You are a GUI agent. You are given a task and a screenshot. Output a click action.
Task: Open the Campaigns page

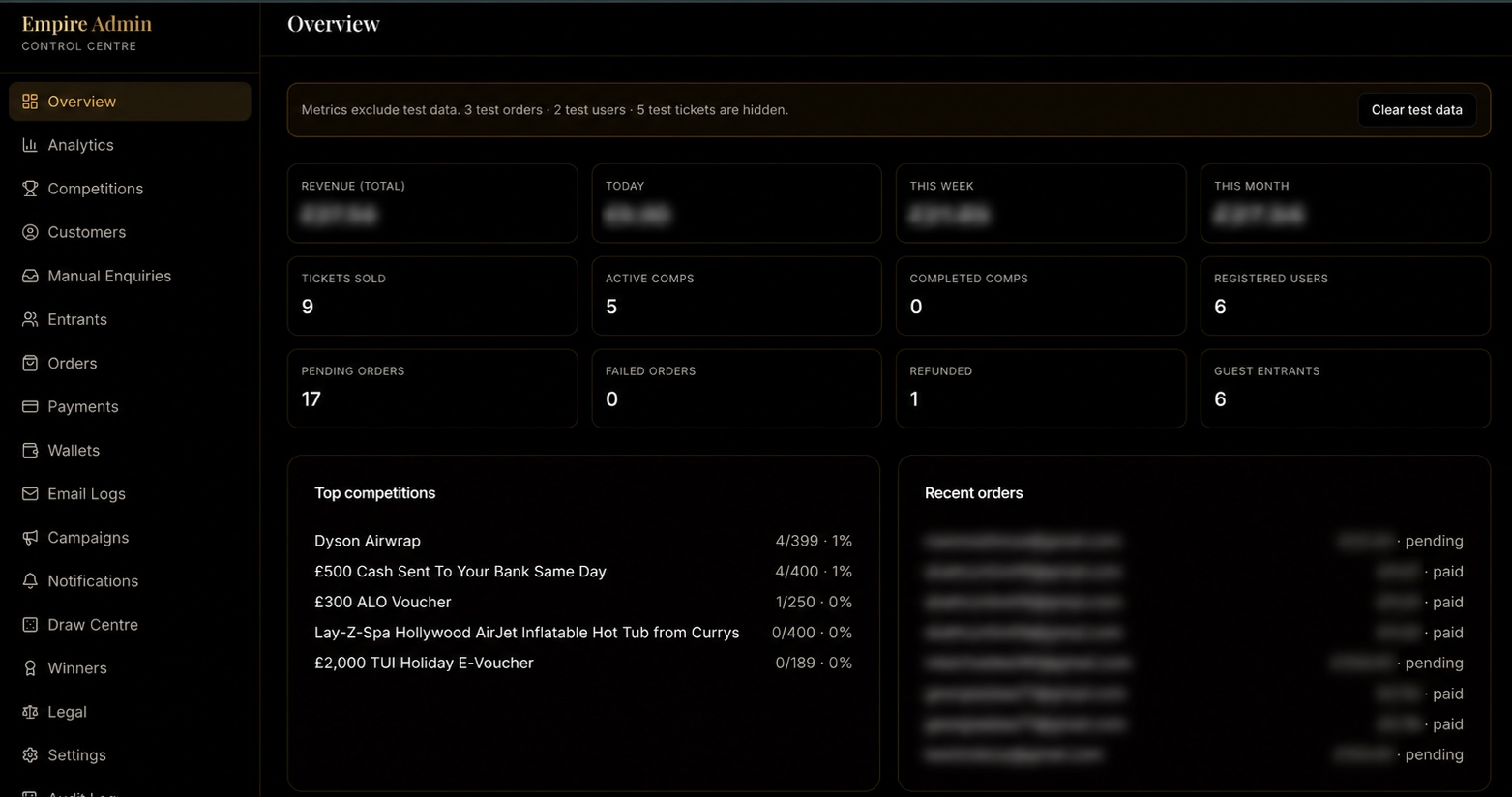coord(130,537)
